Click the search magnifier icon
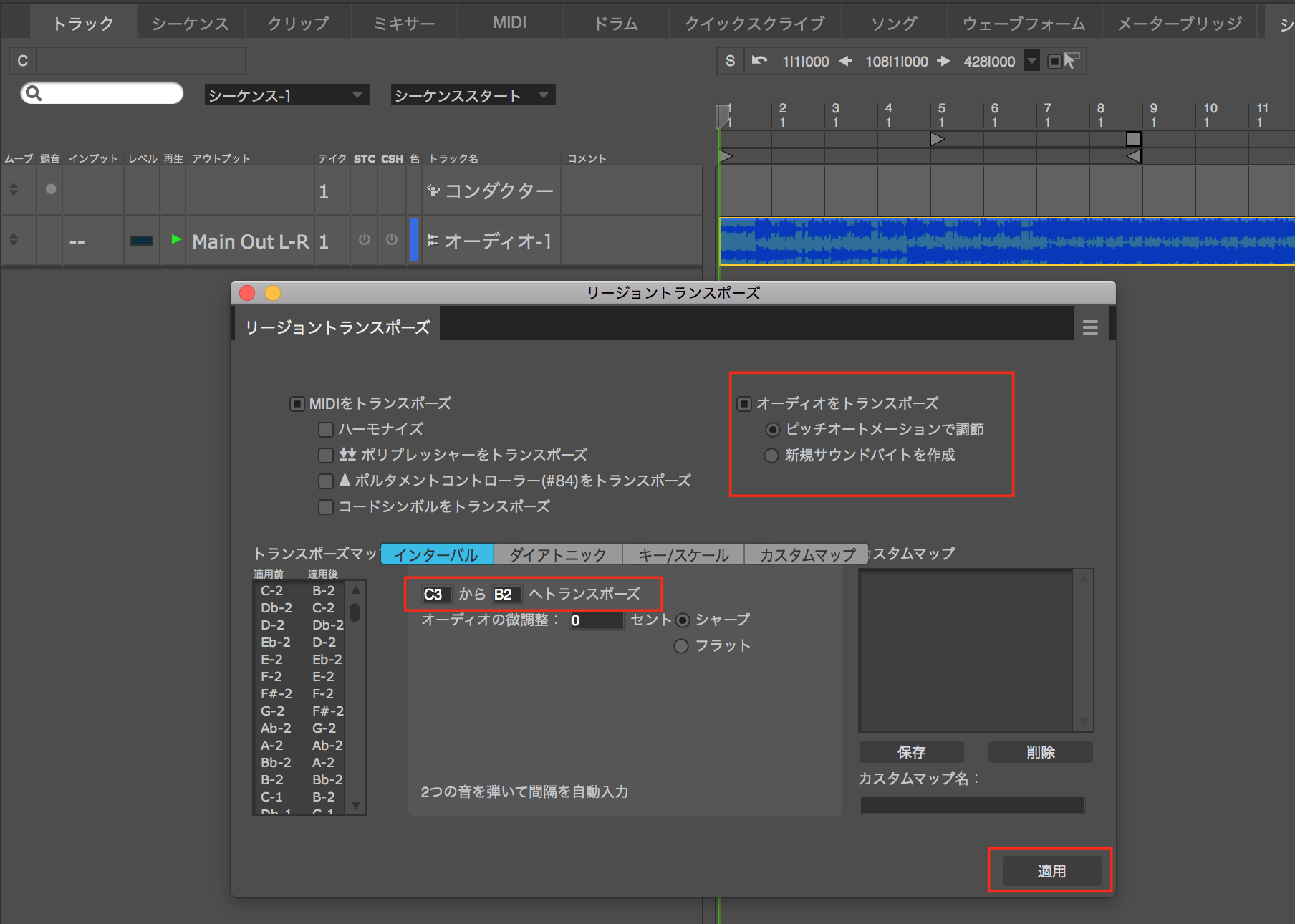The width and height of the screenshot is (1295, 924). click(34, 93)
